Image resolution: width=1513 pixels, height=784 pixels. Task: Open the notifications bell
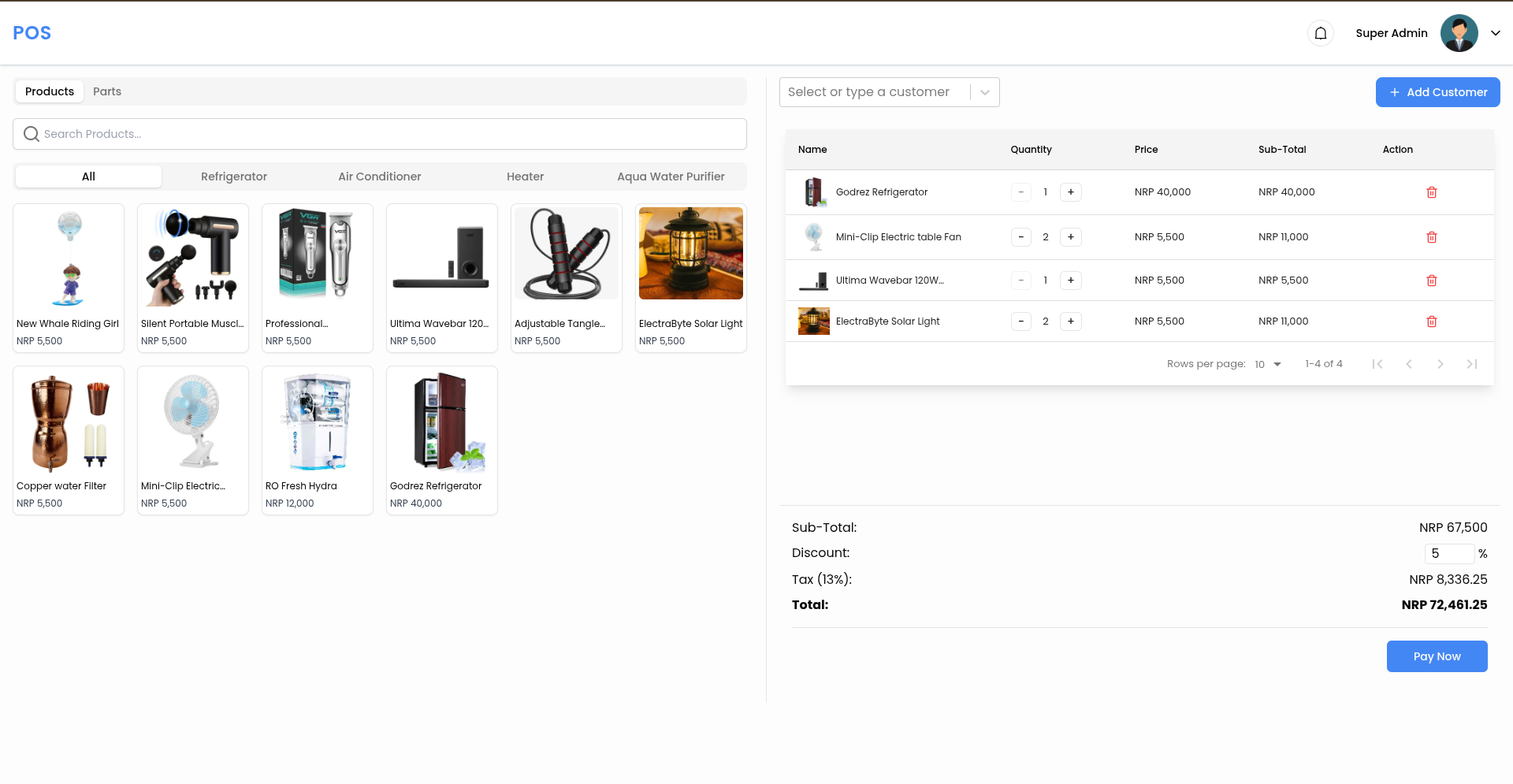[x=1321, y=33]
